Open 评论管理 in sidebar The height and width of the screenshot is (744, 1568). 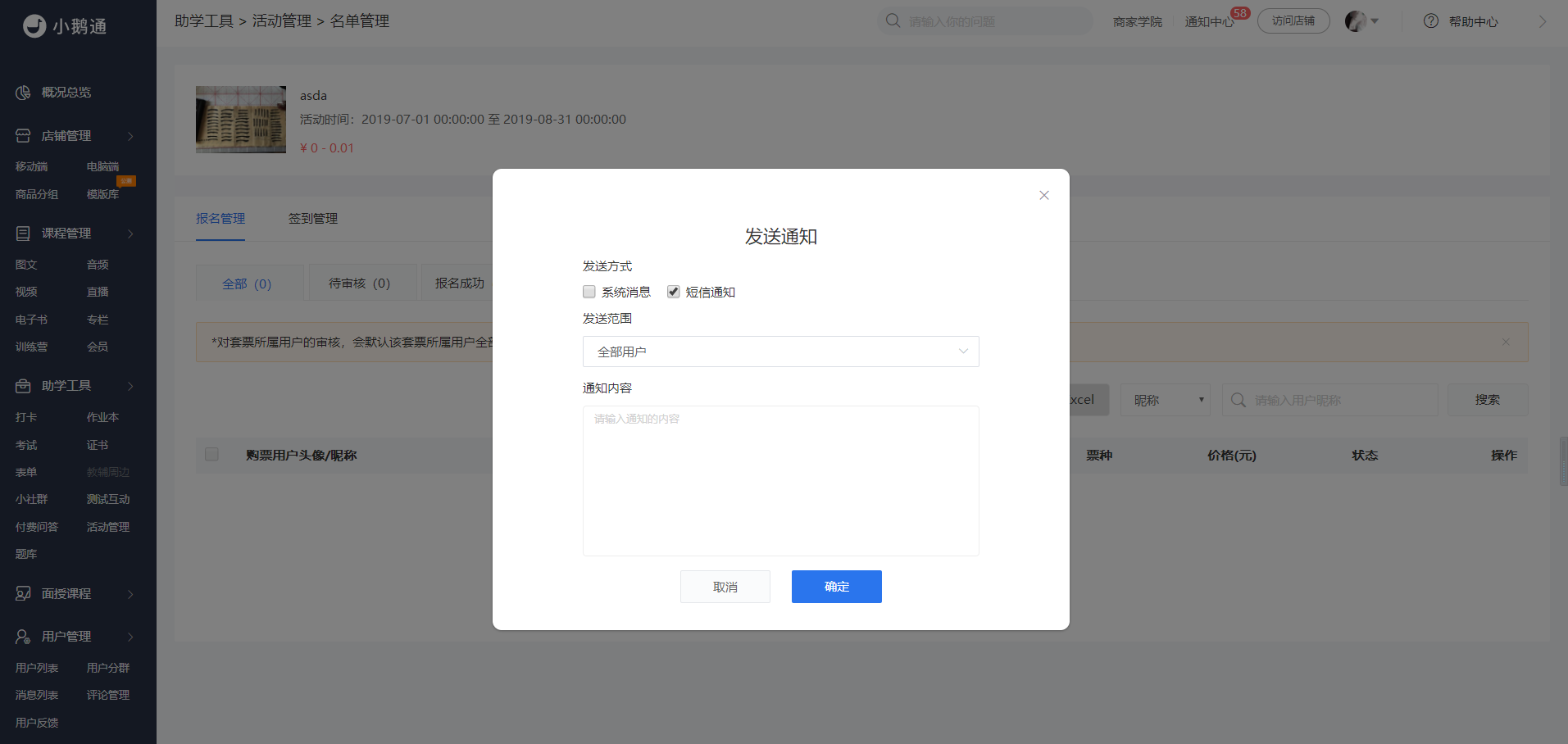(x=108, y=695)
